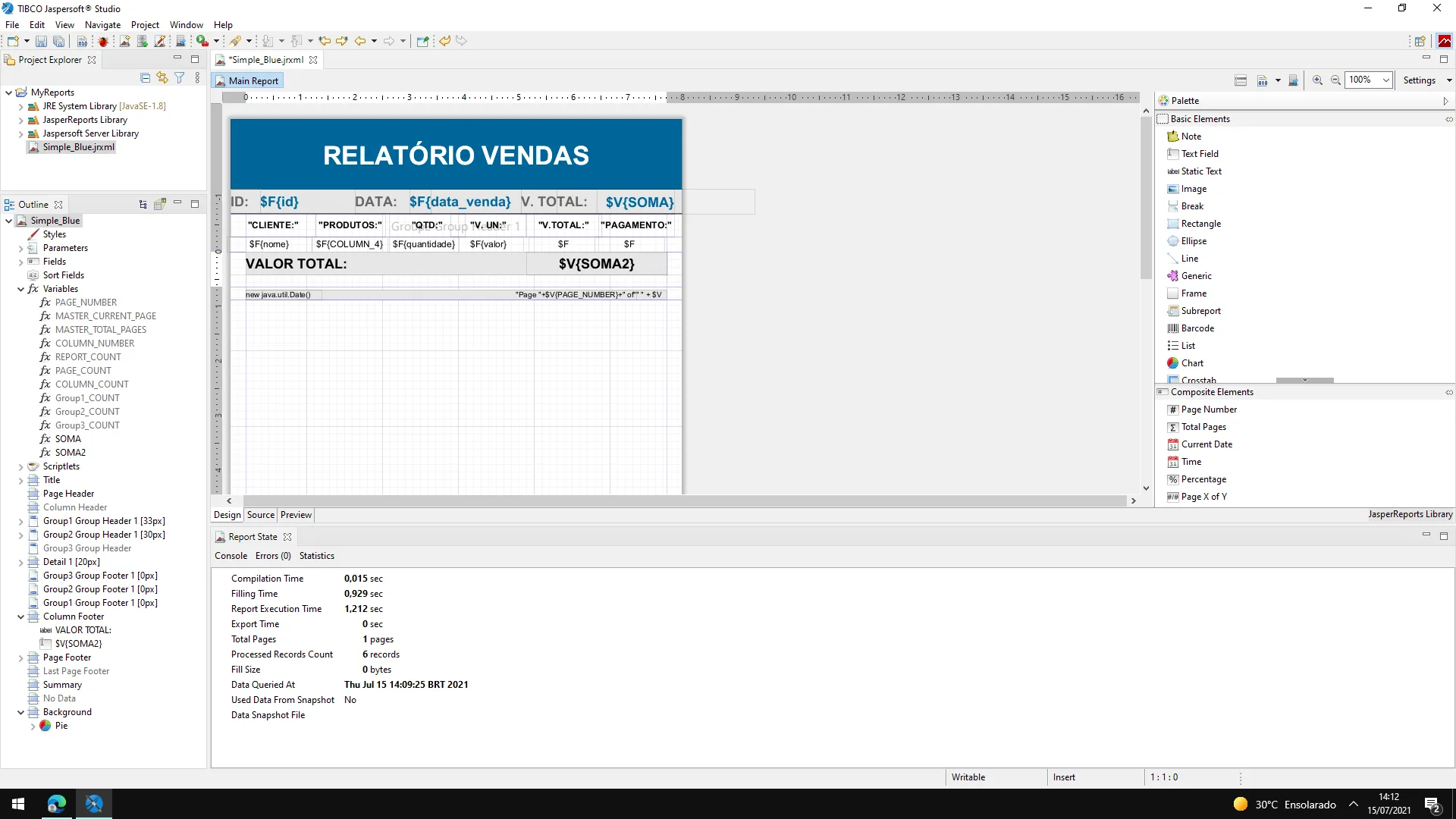
Task: Toggle Link with Editor in Project Explorer
Action: click(x=162, y=77)
